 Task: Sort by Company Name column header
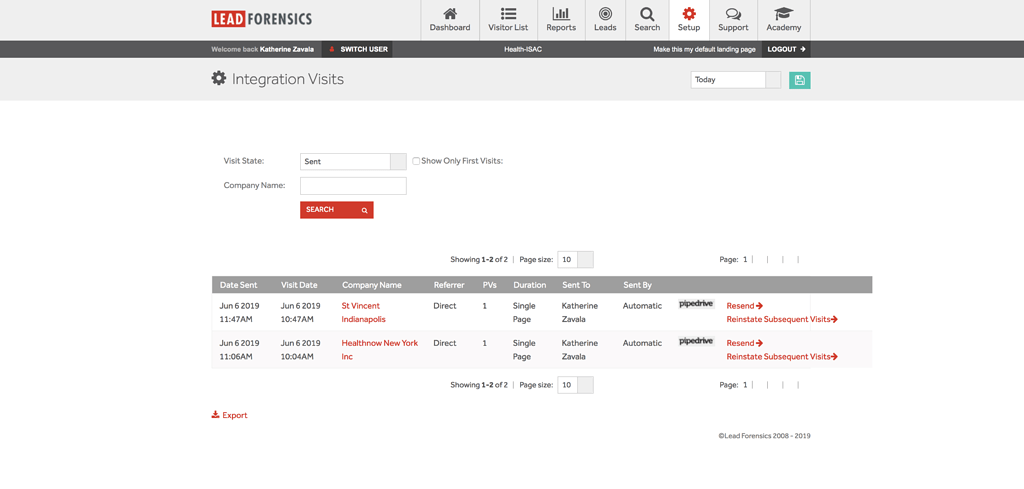372,285
